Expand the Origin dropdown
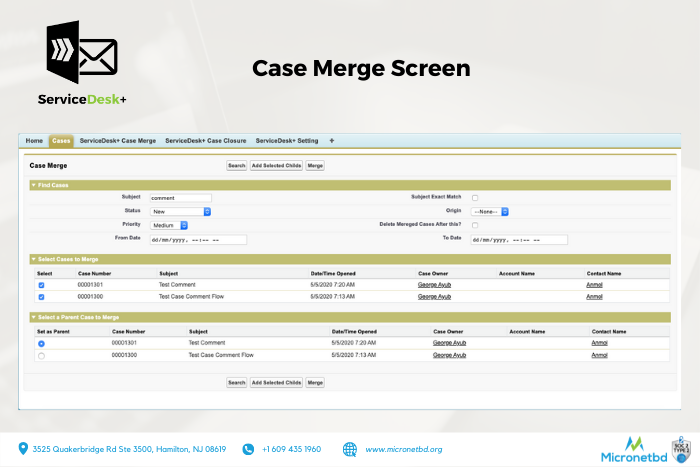Image resolution: width=700 pixels, height=467 pixels. tap(491, 212)
